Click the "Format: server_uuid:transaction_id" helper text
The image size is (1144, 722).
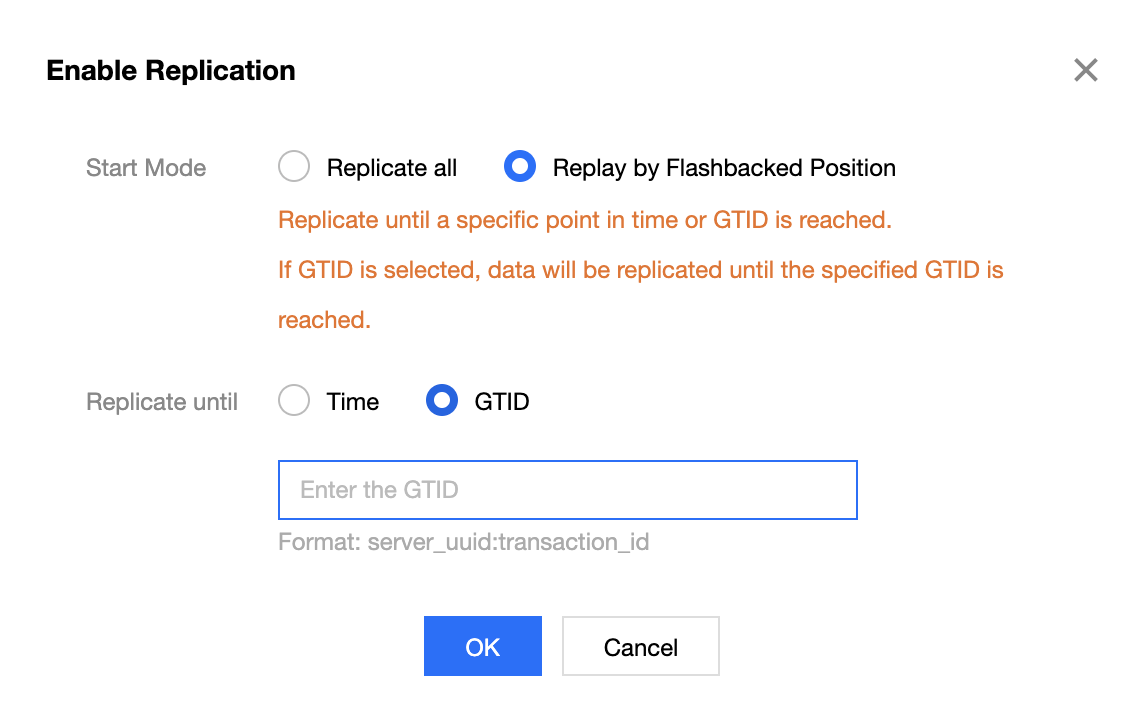pos(464,543)
